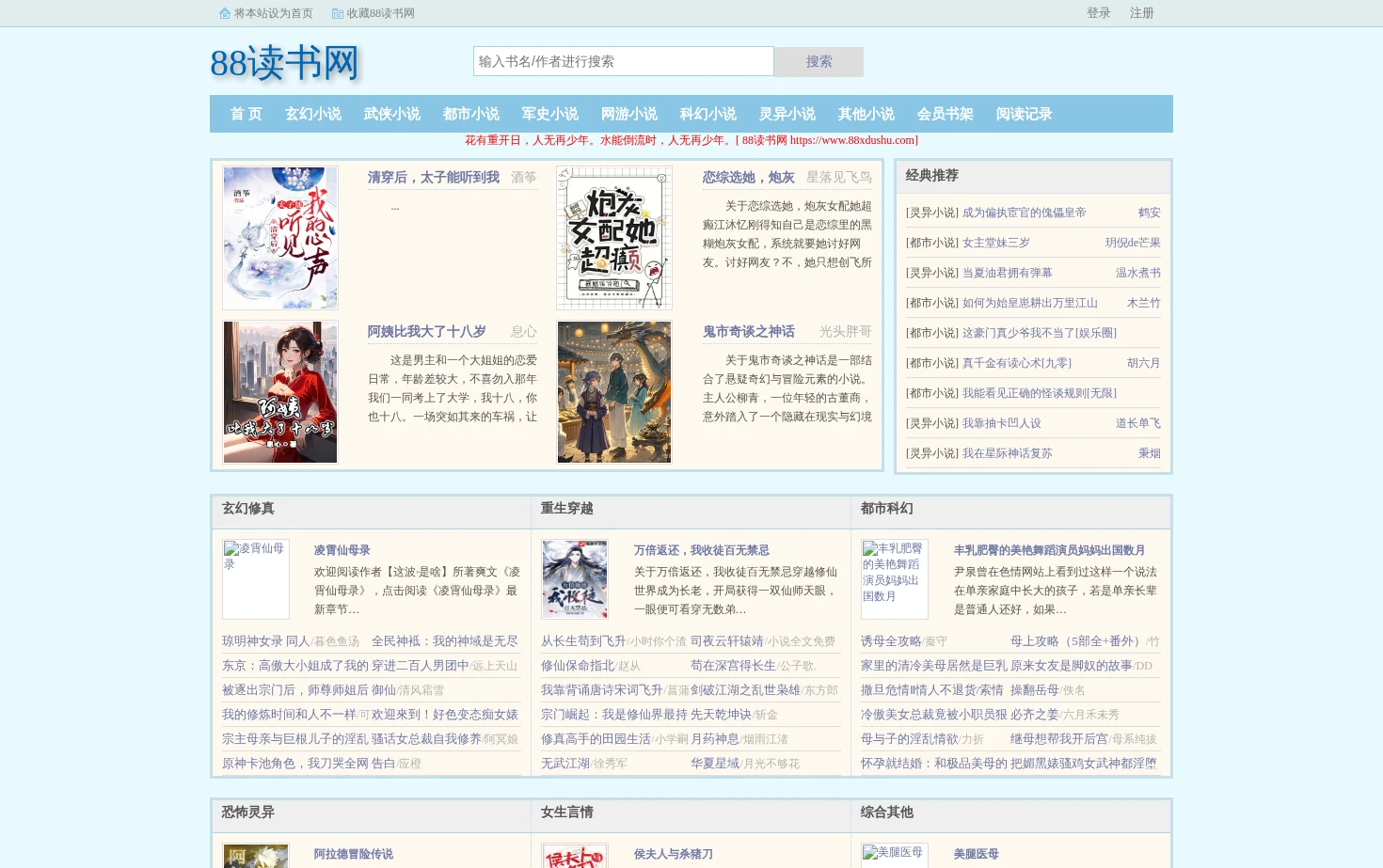Open title 万倍返还，我收徒百无禁忌
Screen dimensions: 1383x868
[702, 550]
